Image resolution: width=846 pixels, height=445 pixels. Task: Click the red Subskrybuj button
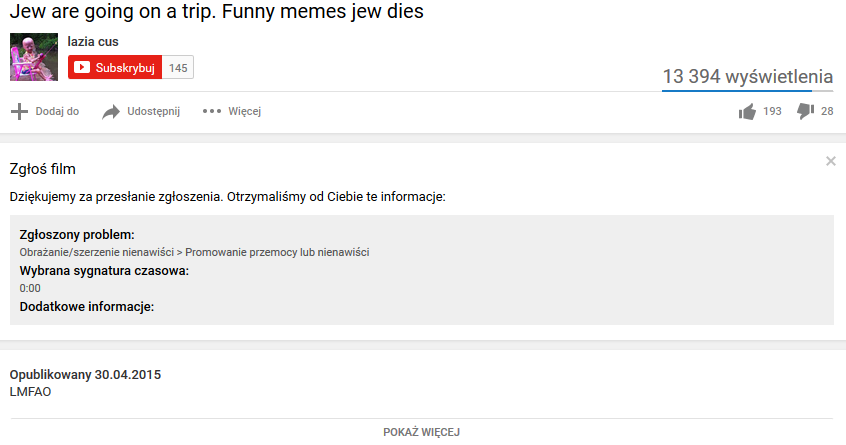pyautogui.click(x=114, y=68)
